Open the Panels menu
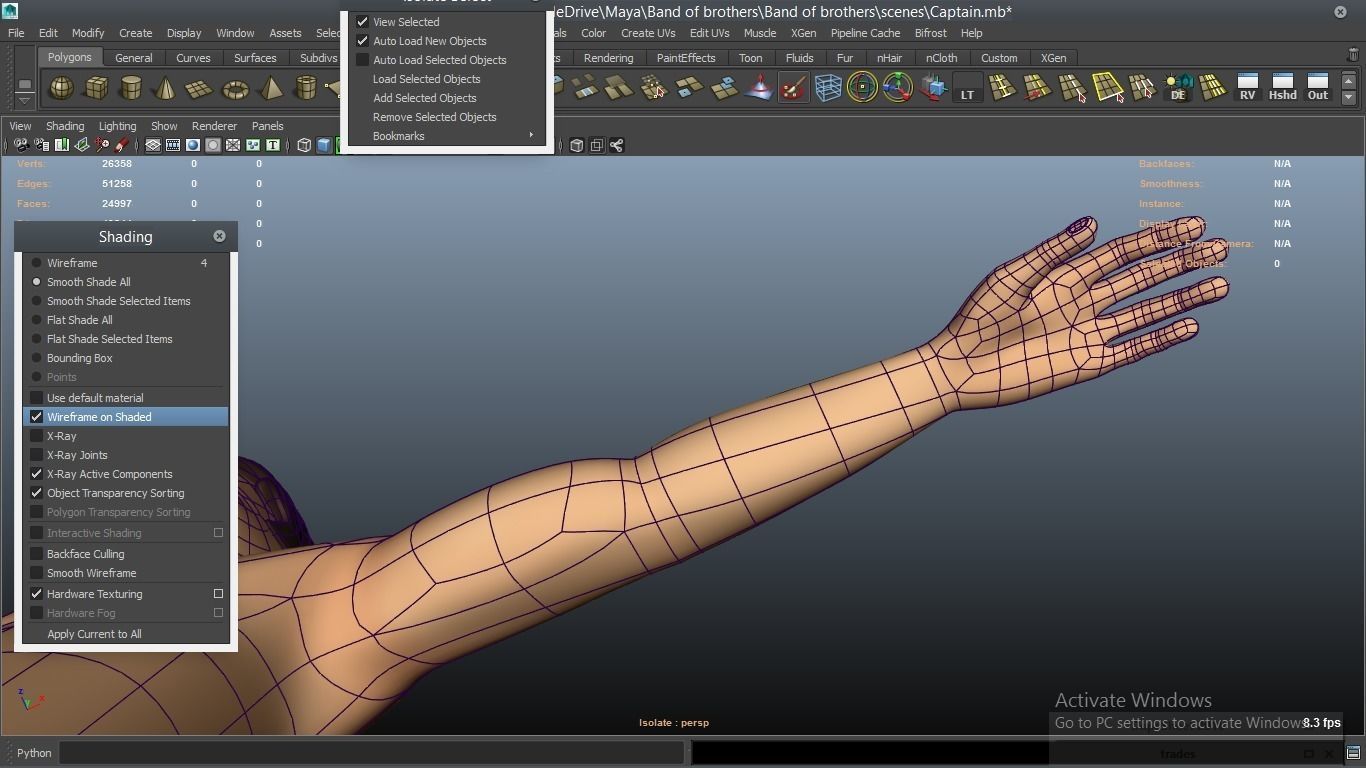The height and width of the screenshot is (768, 1366). (x=267, y=126)
